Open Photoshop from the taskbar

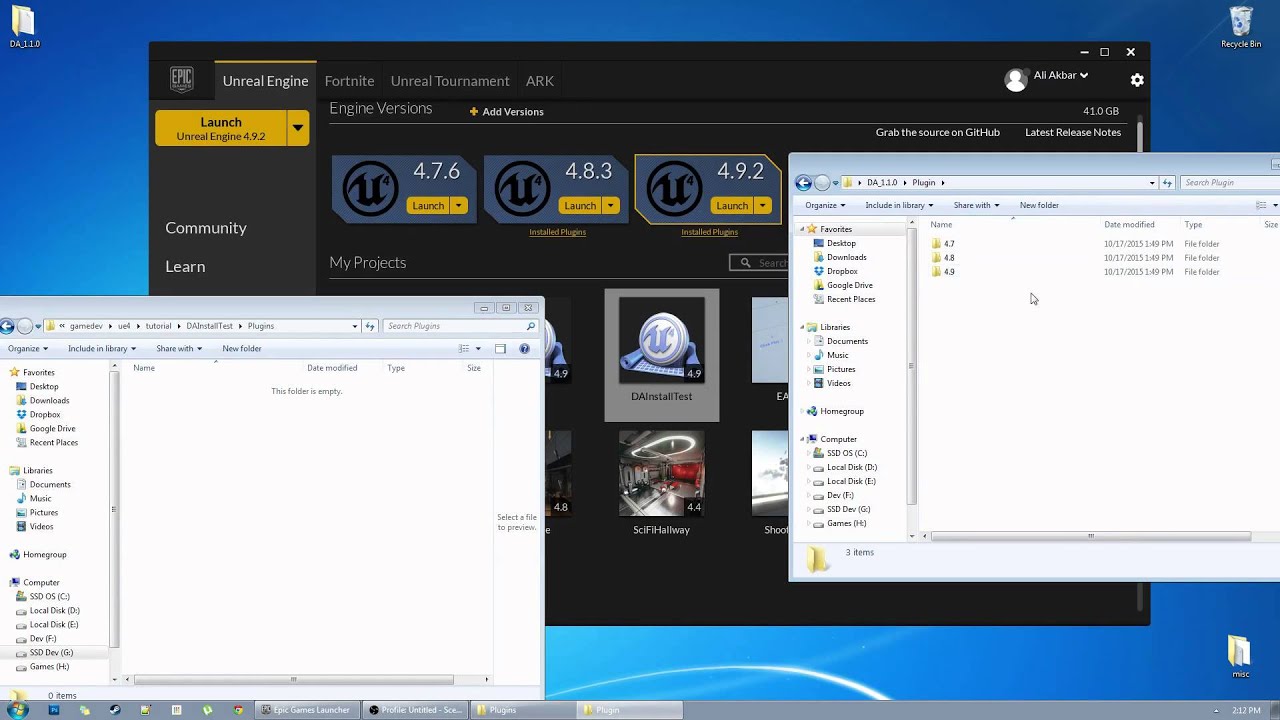(54, 710)
